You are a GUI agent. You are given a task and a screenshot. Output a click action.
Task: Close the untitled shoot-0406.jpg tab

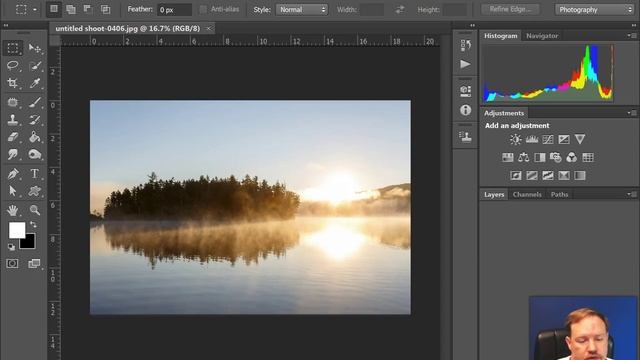[x=209, y=29]
